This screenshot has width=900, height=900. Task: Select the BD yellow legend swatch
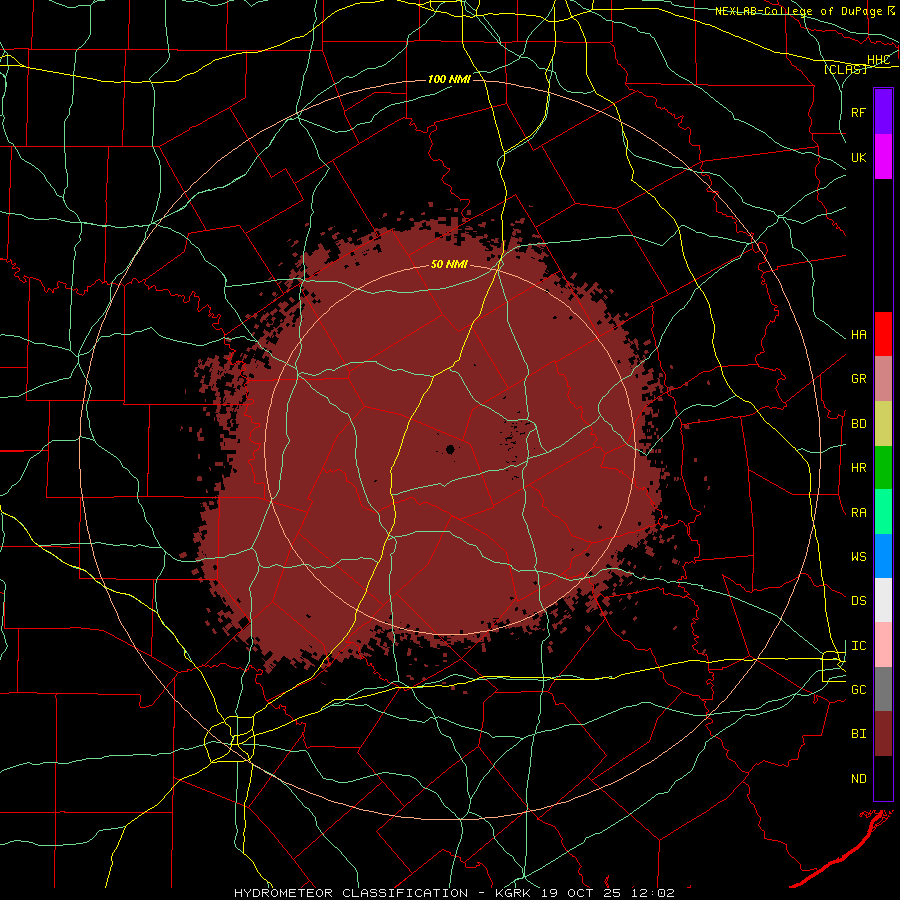point(883,423)
